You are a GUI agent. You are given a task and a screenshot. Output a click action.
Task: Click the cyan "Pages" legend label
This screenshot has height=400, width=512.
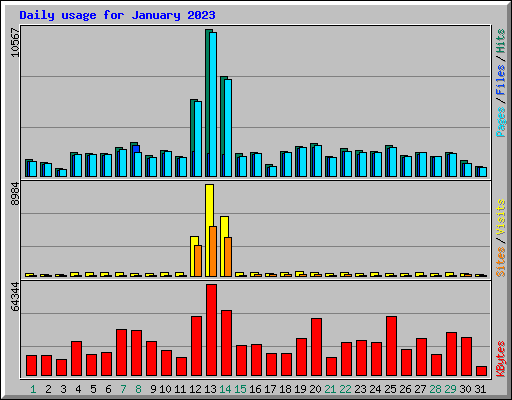[500, 122]
